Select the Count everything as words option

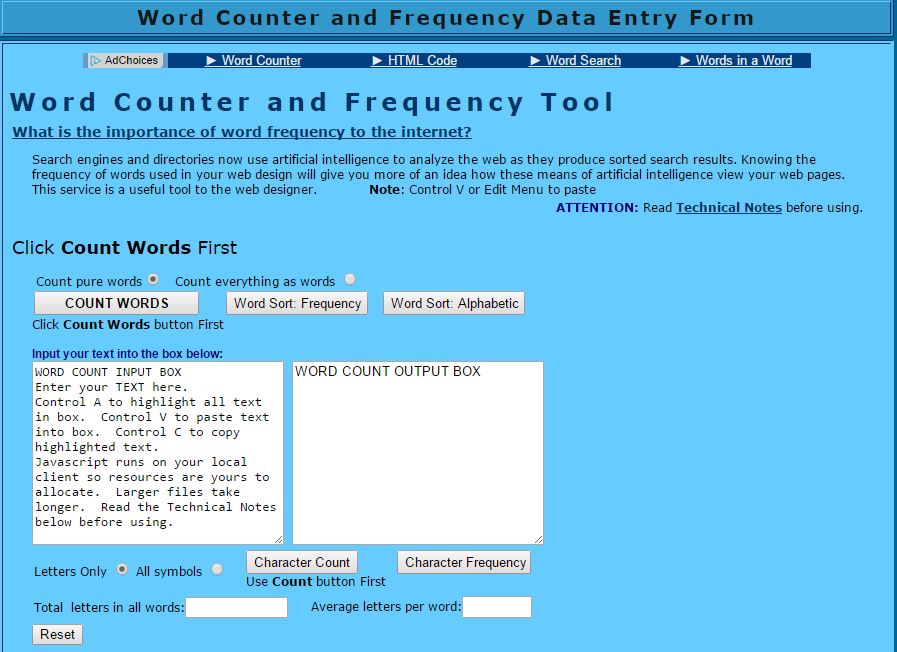[349, 279]
